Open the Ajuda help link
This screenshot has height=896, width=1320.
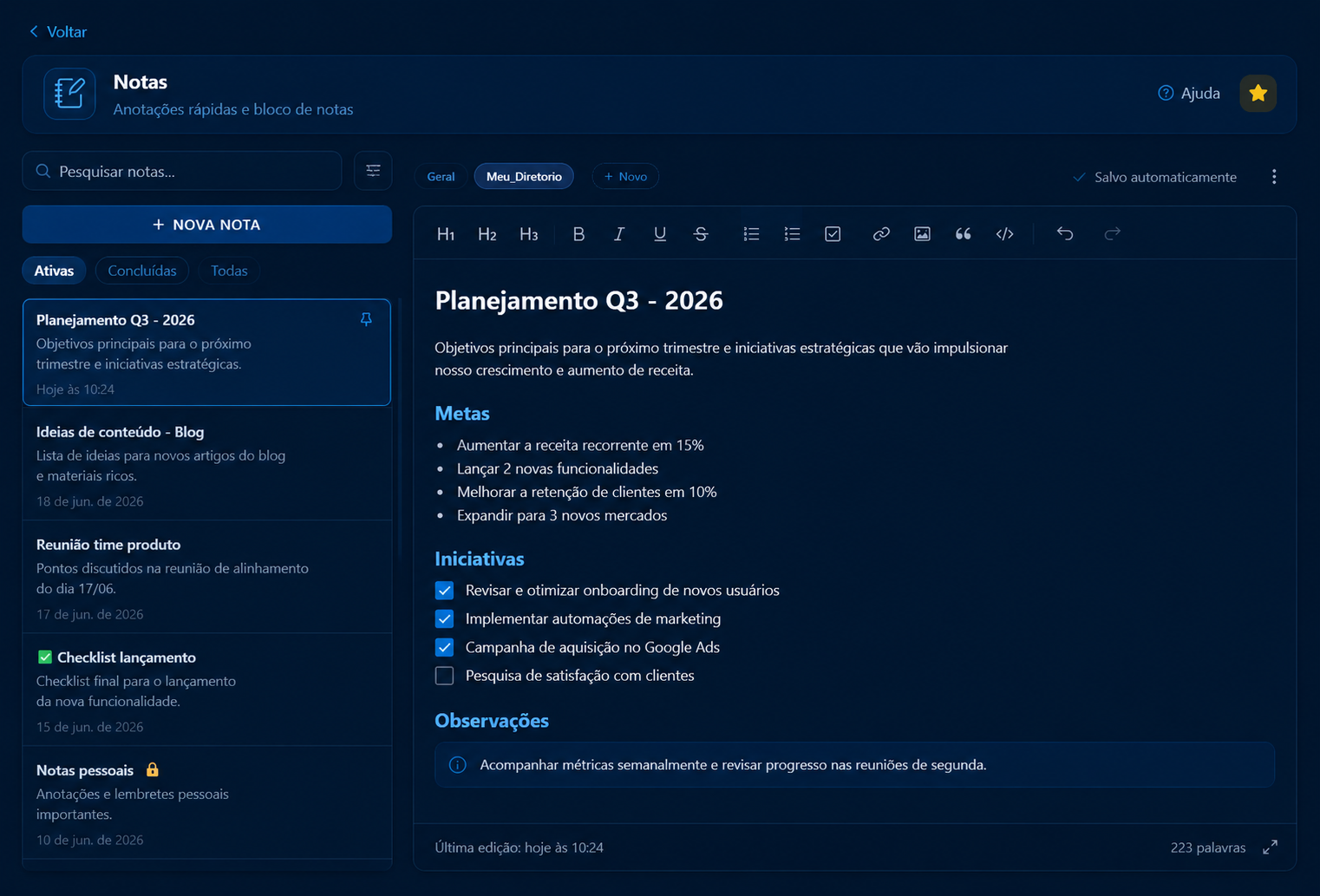pos(1189,94)
